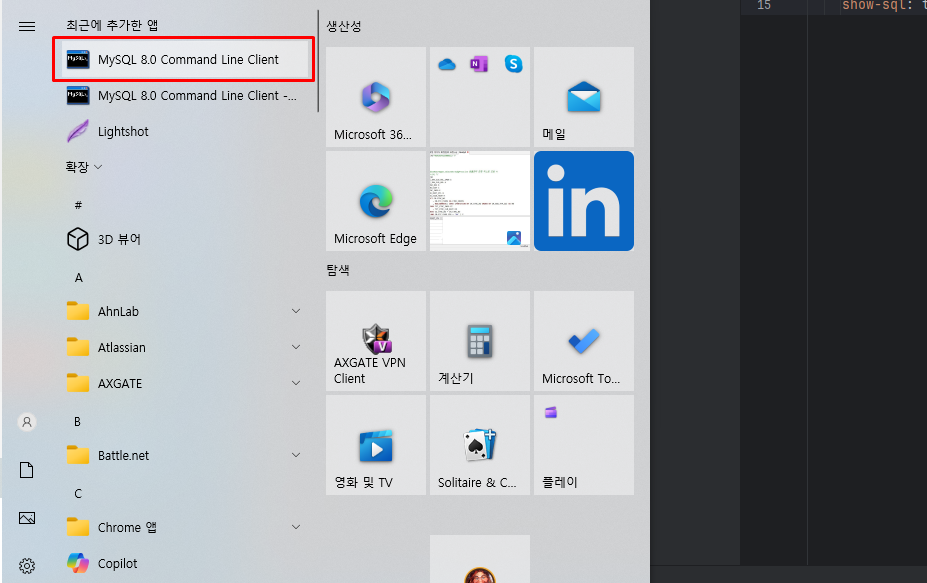This screenshot has width=927, height=583.
Task: Open the user account icon
Action: click(27, 422)
